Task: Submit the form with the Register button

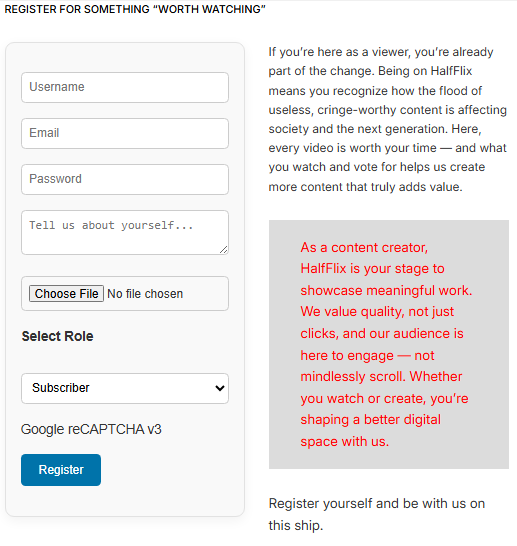Action: click(x=61, y=470)
